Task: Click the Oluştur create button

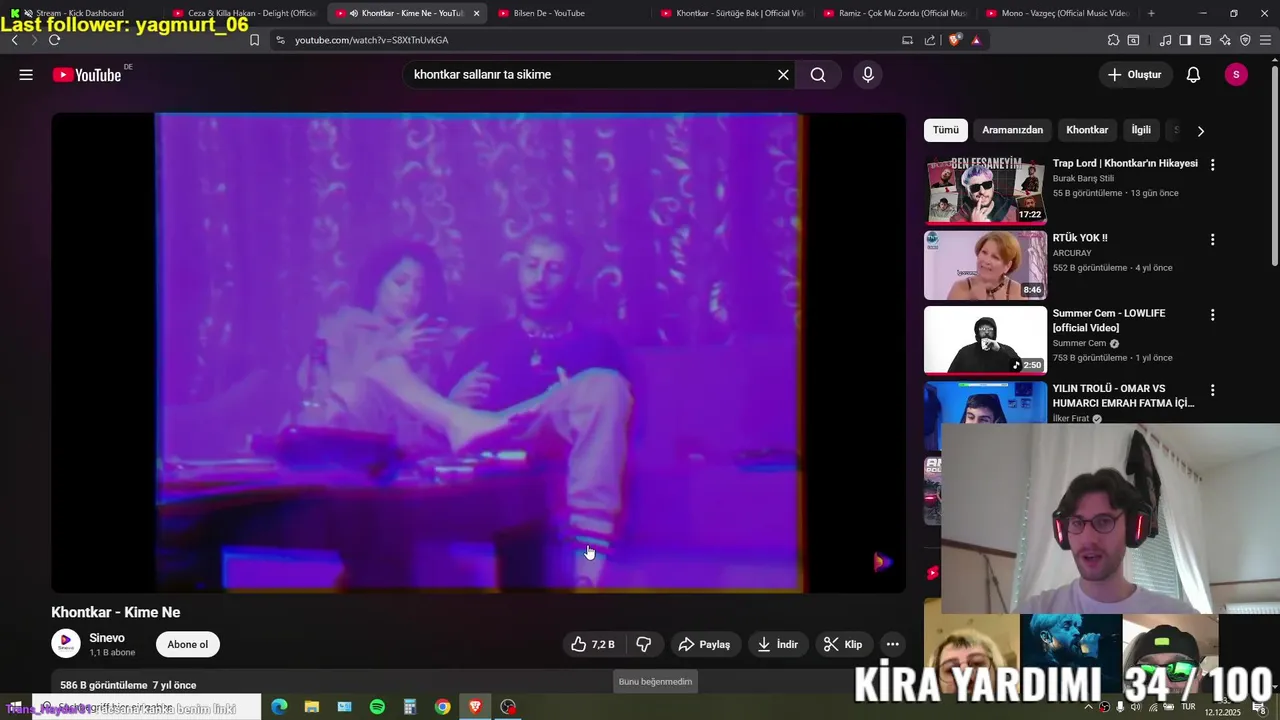Action: (x=1135, y=75)
